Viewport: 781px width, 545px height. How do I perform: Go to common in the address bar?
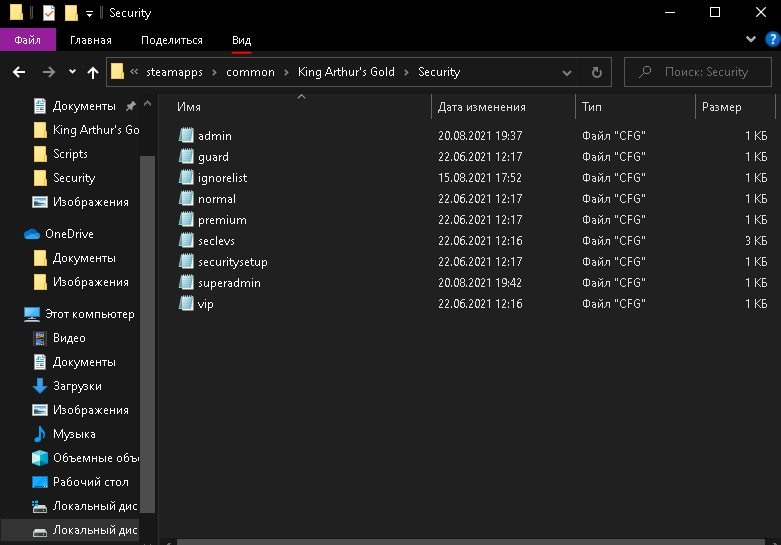(x=250, y=72)
